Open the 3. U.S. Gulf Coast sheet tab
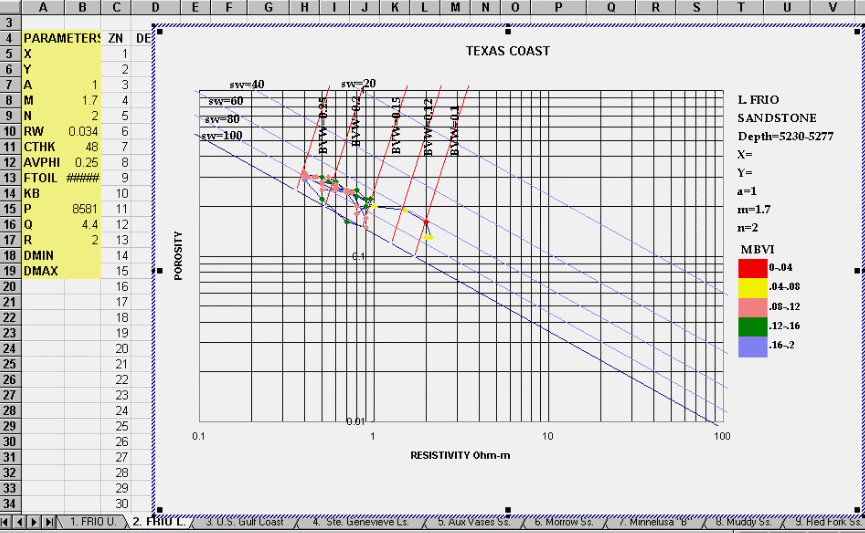The image size is (865, 533). [x=244, y=522]
